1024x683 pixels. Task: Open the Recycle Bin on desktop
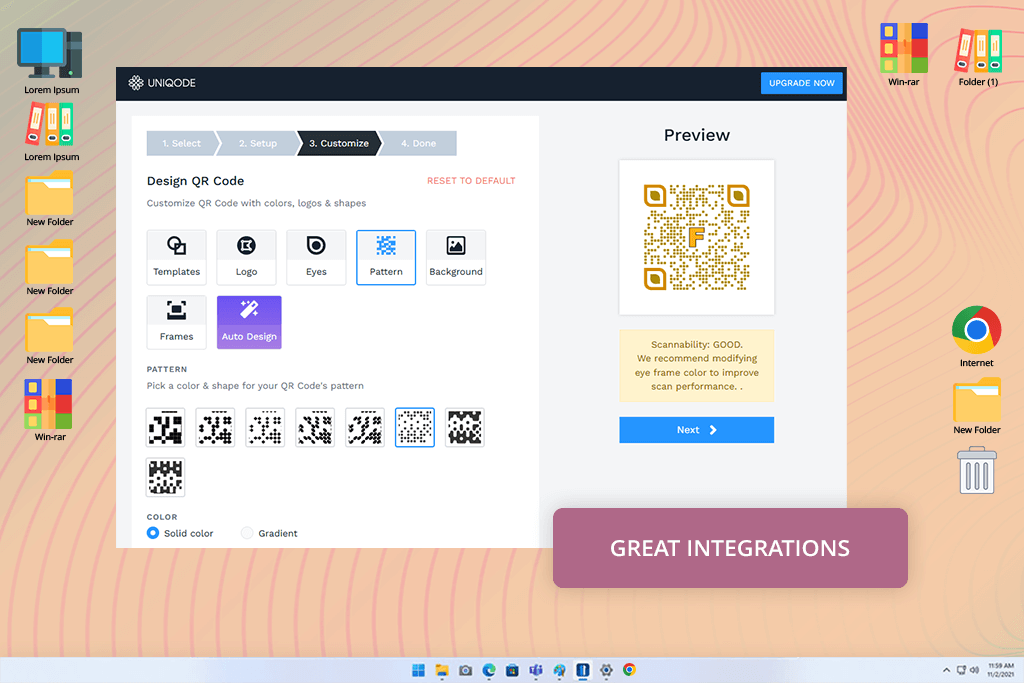point(977,470)
